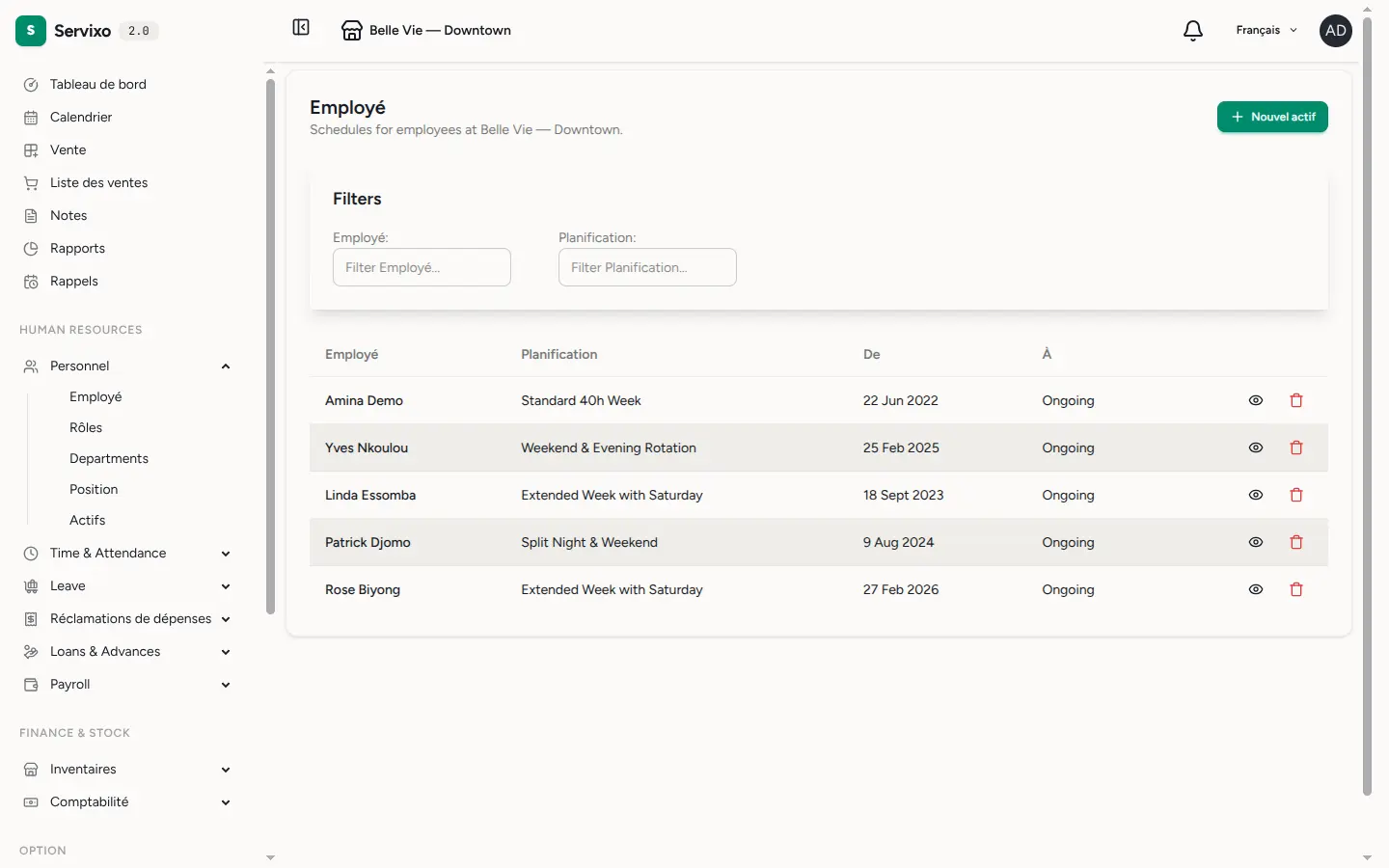Delete Rose Biyong's schedule with trash icon
This screenshot has height=868, width=1389.
coord(1296,589)
